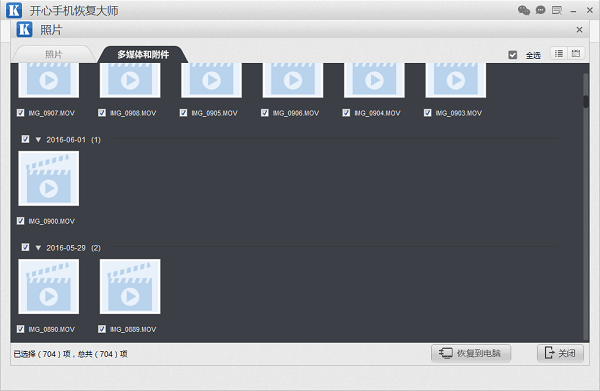The height and width of the screenshot is (391, 600).
Task: Uncheck the IMG_0906.MOV checkbox
Action: (x=265, y=113)
